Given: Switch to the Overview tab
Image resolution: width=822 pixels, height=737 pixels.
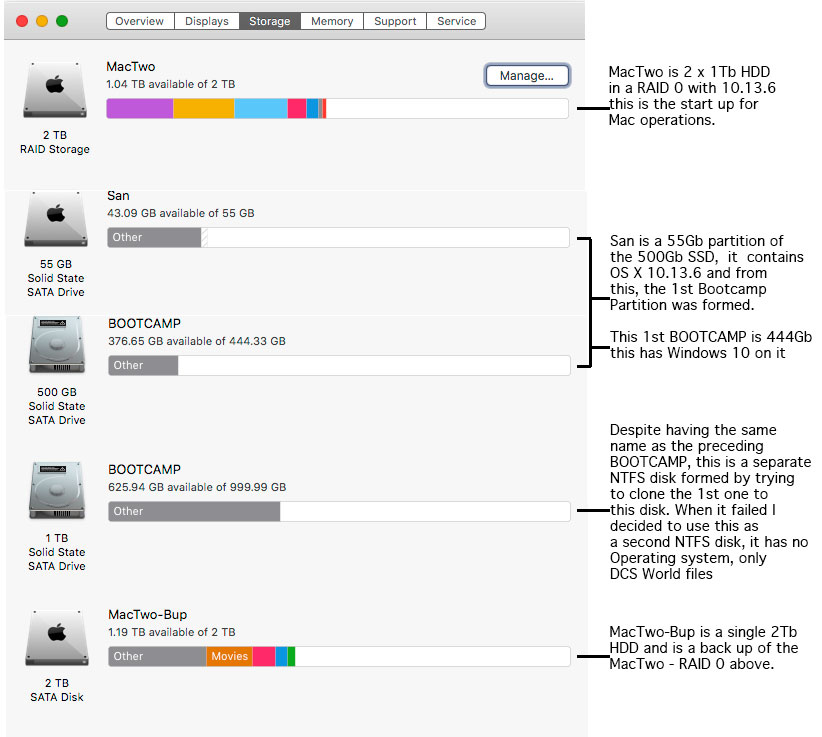Looking at the screenshot, I should pos(140,21).
